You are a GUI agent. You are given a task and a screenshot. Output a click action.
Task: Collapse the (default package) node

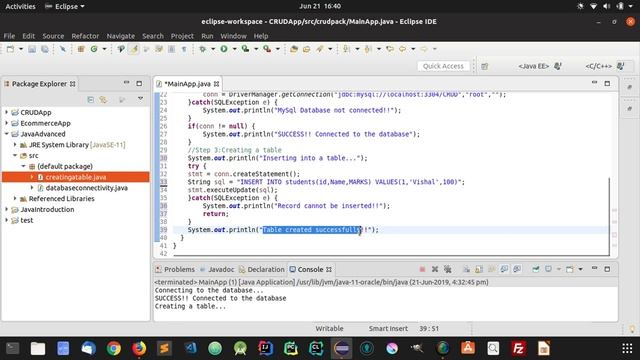point(23,166)
